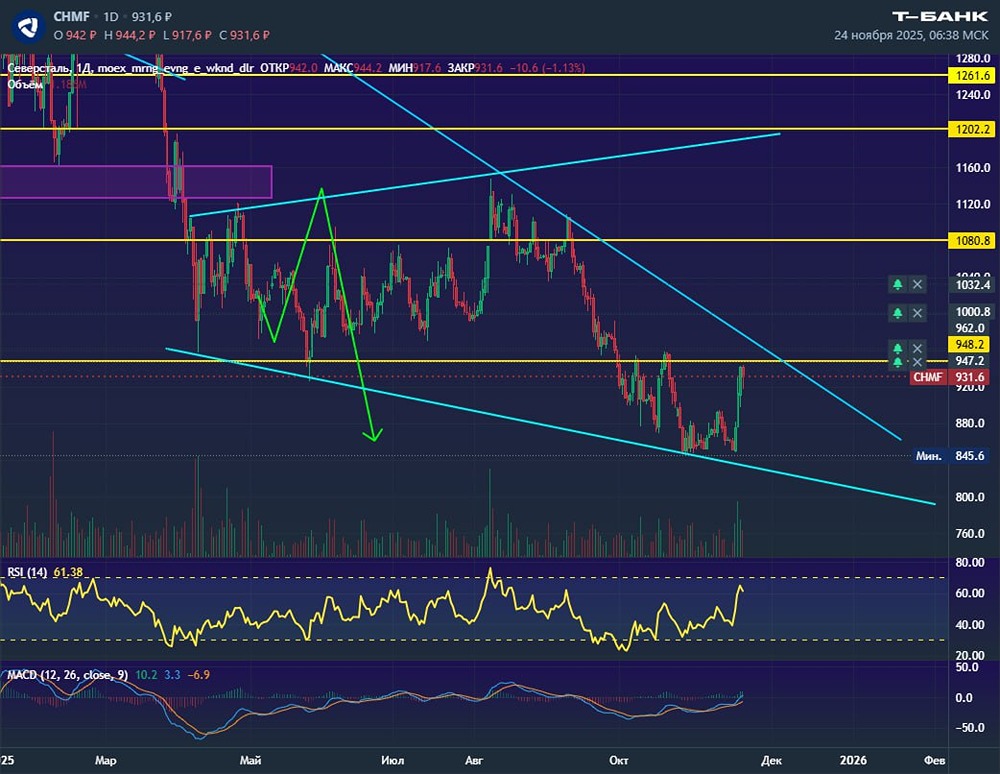Click the MACD value 10.2
The image size is (1000, 774).
point(146,675)
